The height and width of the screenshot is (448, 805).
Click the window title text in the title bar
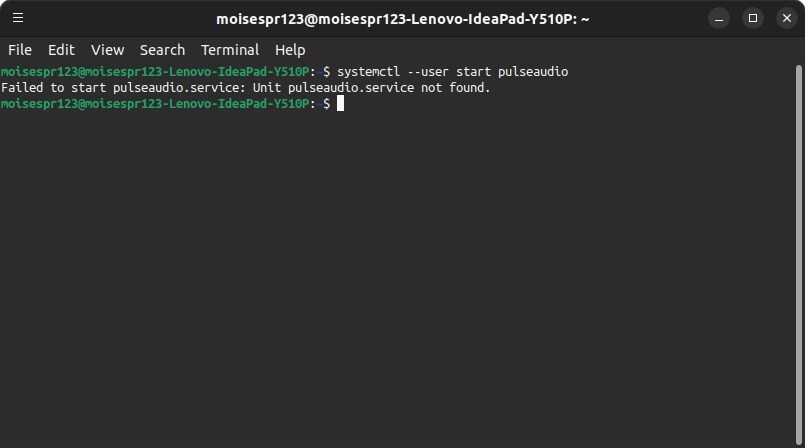tap(402, 18)
